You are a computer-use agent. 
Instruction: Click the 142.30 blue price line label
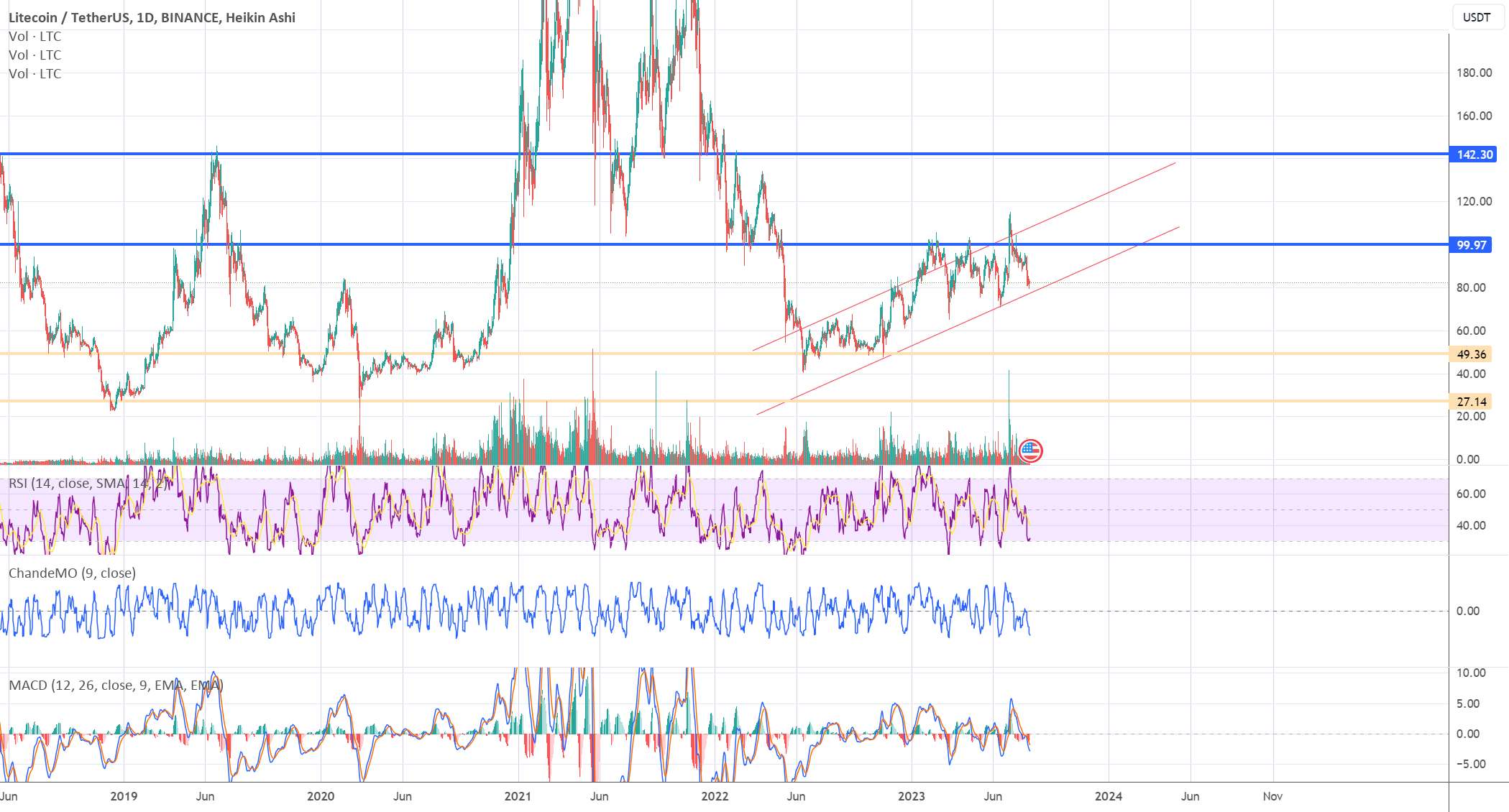coord(1474,154)
